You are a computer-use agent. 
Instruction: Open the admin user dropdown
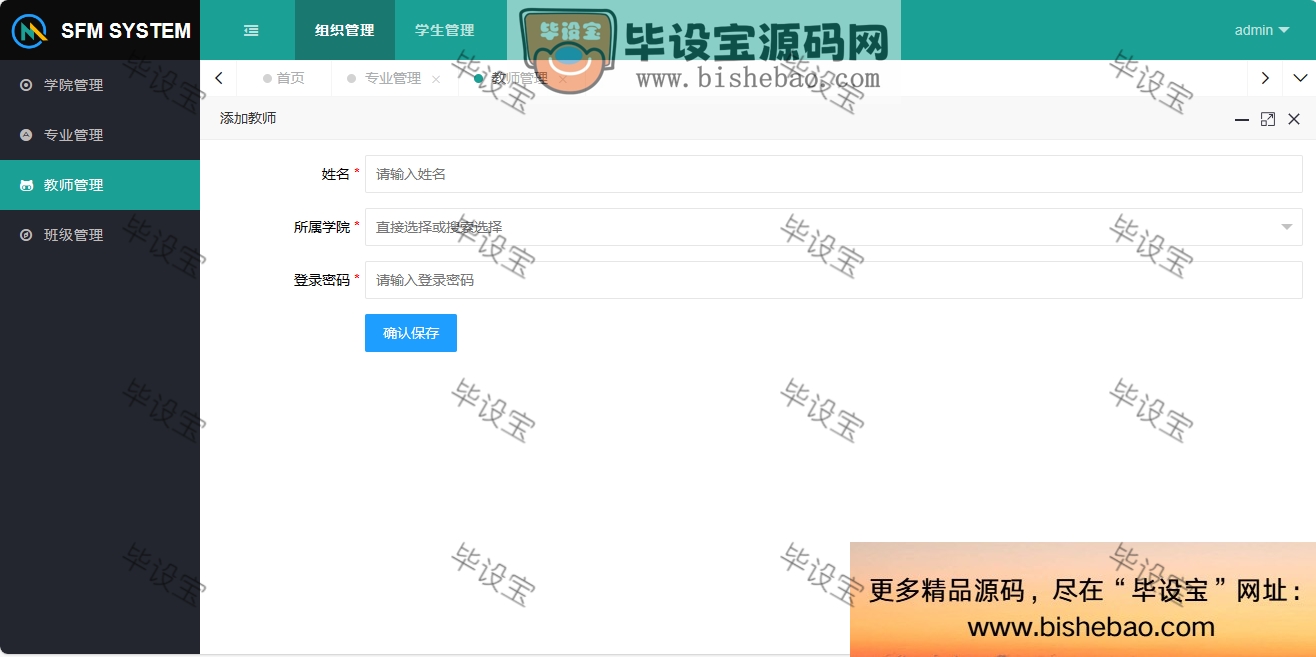click(1261, 30)
